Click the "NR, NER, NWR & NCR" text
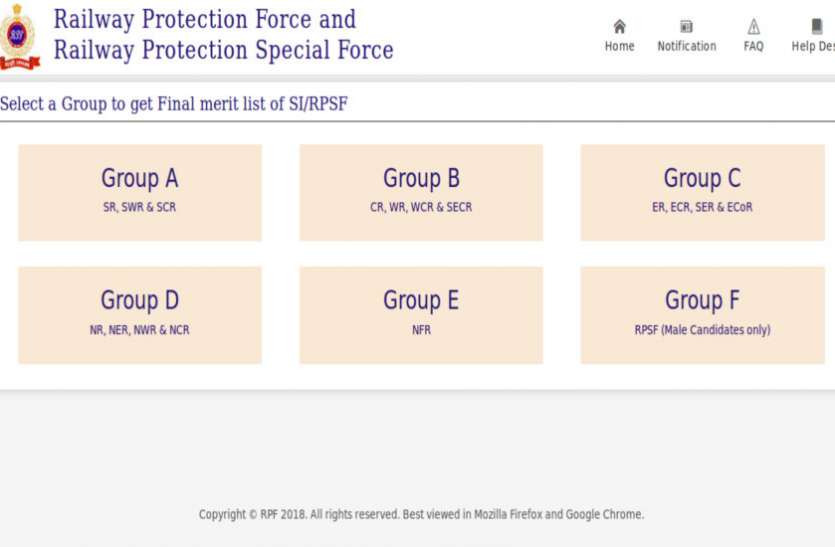Image resolution: width=835 pixels, height=547 pixels. coord(140,330)
